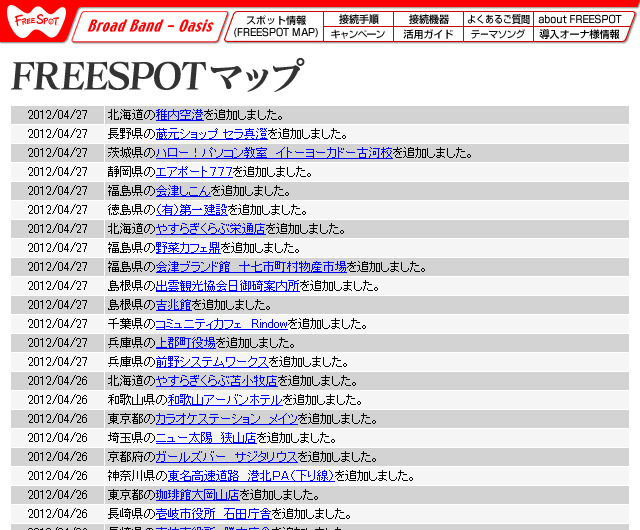The width and height of the screenshot is (640, 530).
Task: Open 東名高速道路 港北PA(下り線) link
Action: [x=251, y=476]
